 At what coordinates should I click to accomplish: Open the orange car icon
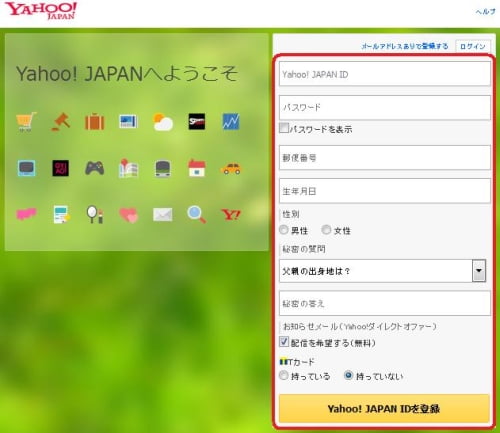(x=231, y=169)
